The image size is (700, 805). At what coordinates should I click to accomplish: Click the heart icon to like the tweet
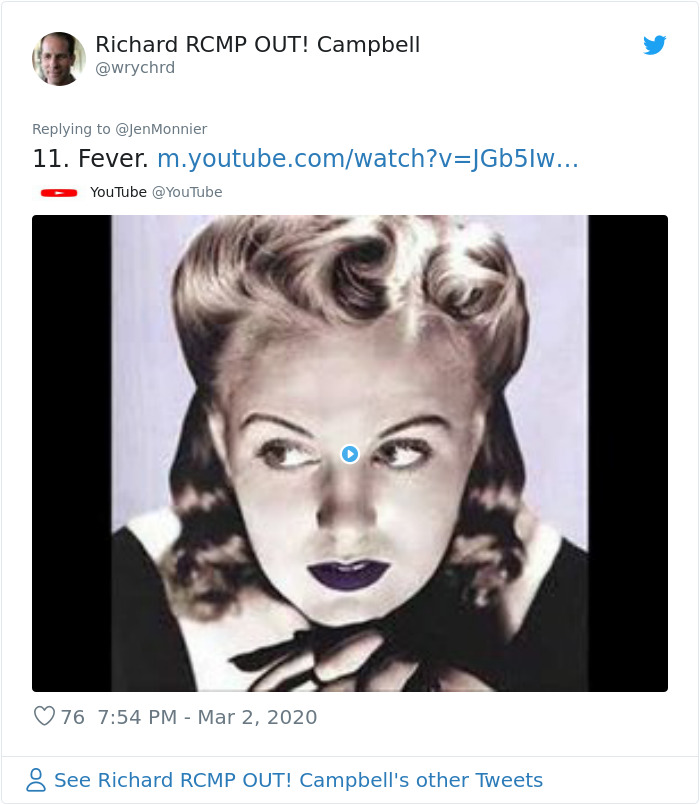[44, 717]
